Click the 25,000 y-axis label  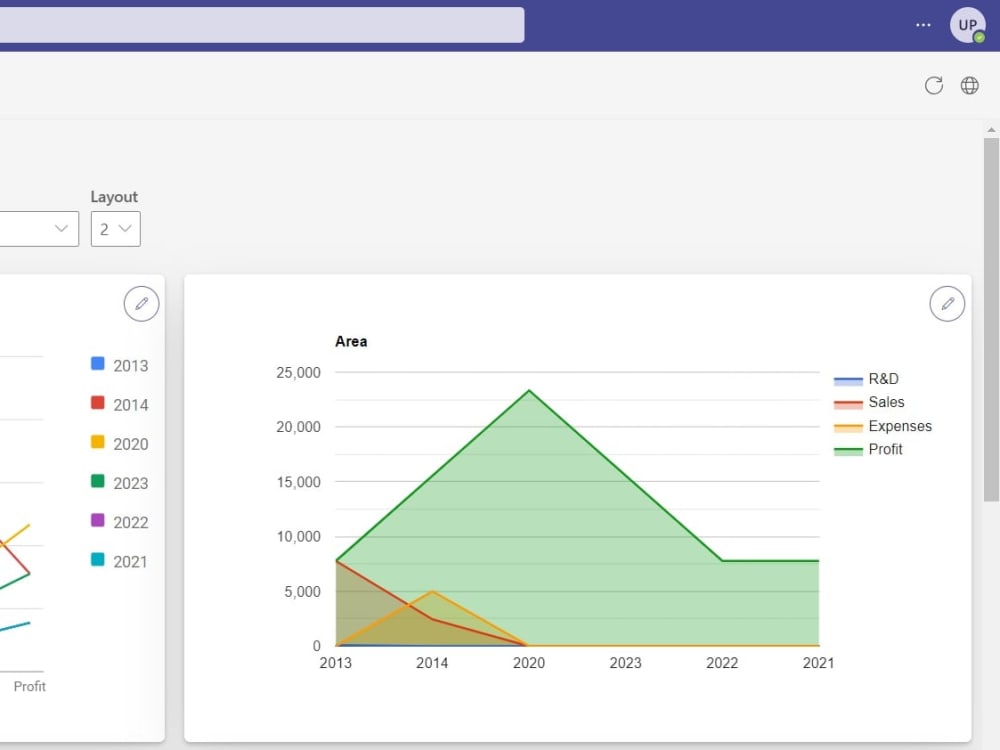click(298, 372)
